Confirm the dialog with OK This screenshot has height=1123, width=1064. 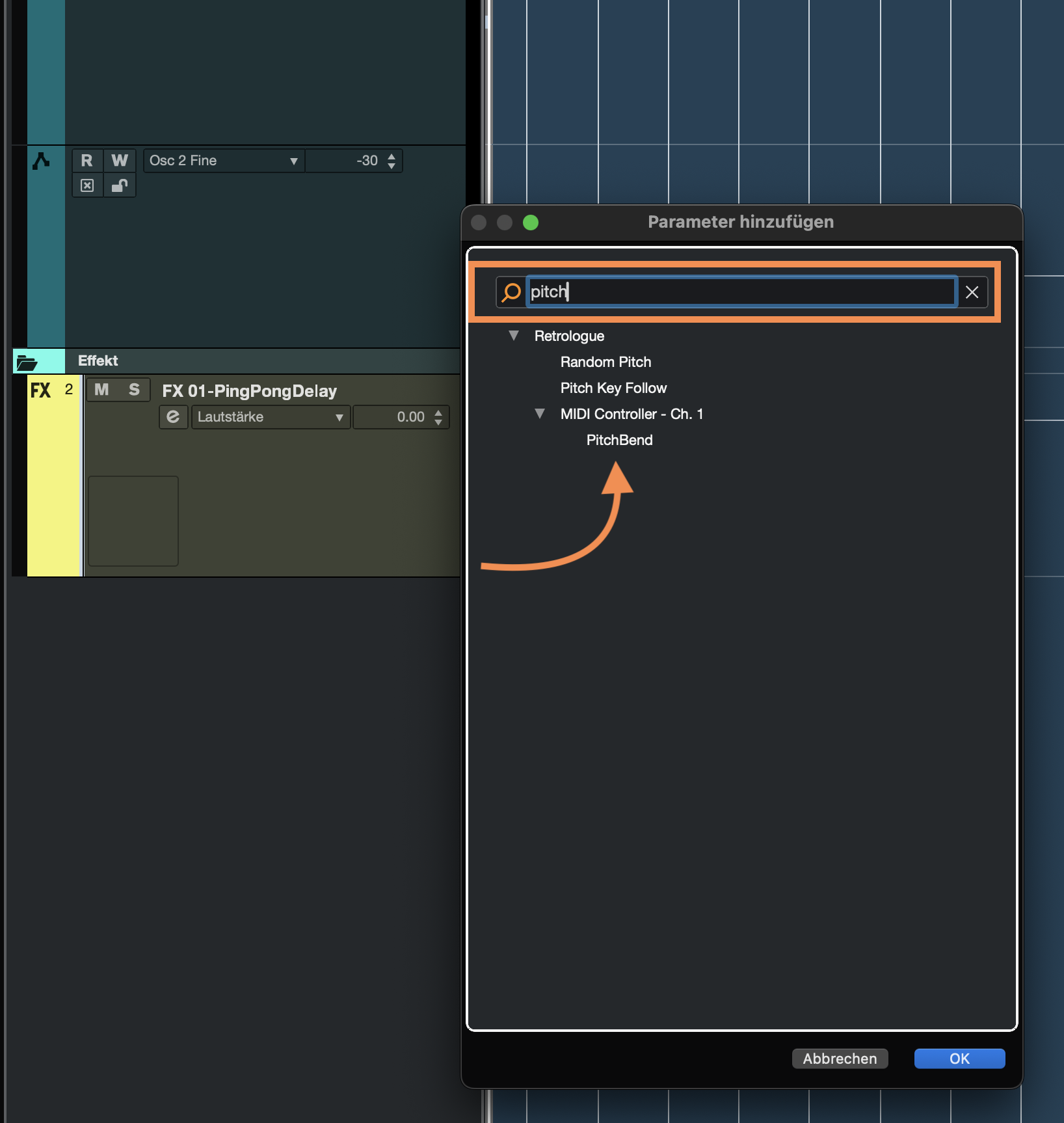point(959,1059)
